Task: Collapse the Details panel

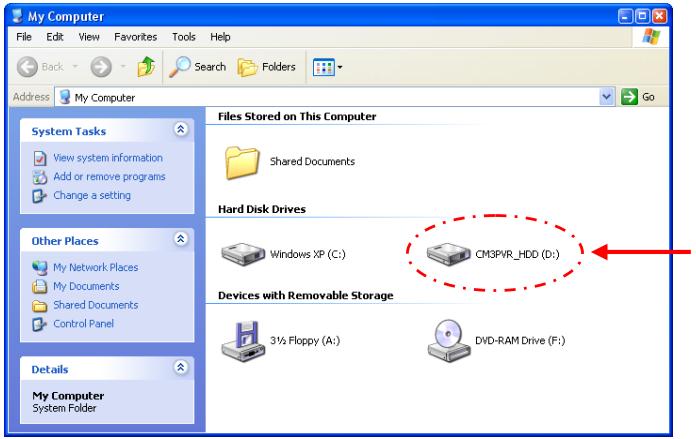Action: tap(181, 368)
